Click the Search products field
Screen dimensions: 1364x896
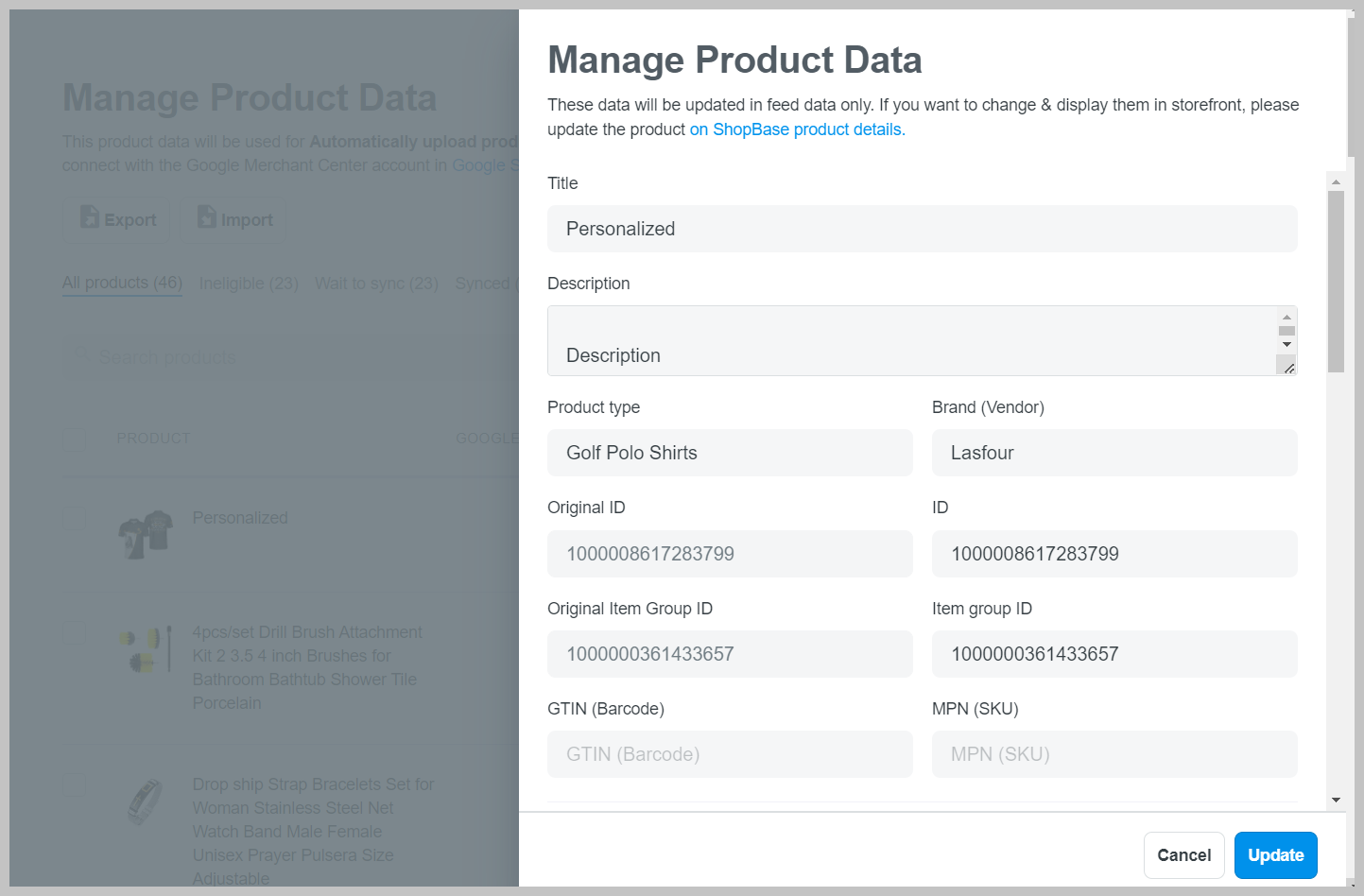290,357
